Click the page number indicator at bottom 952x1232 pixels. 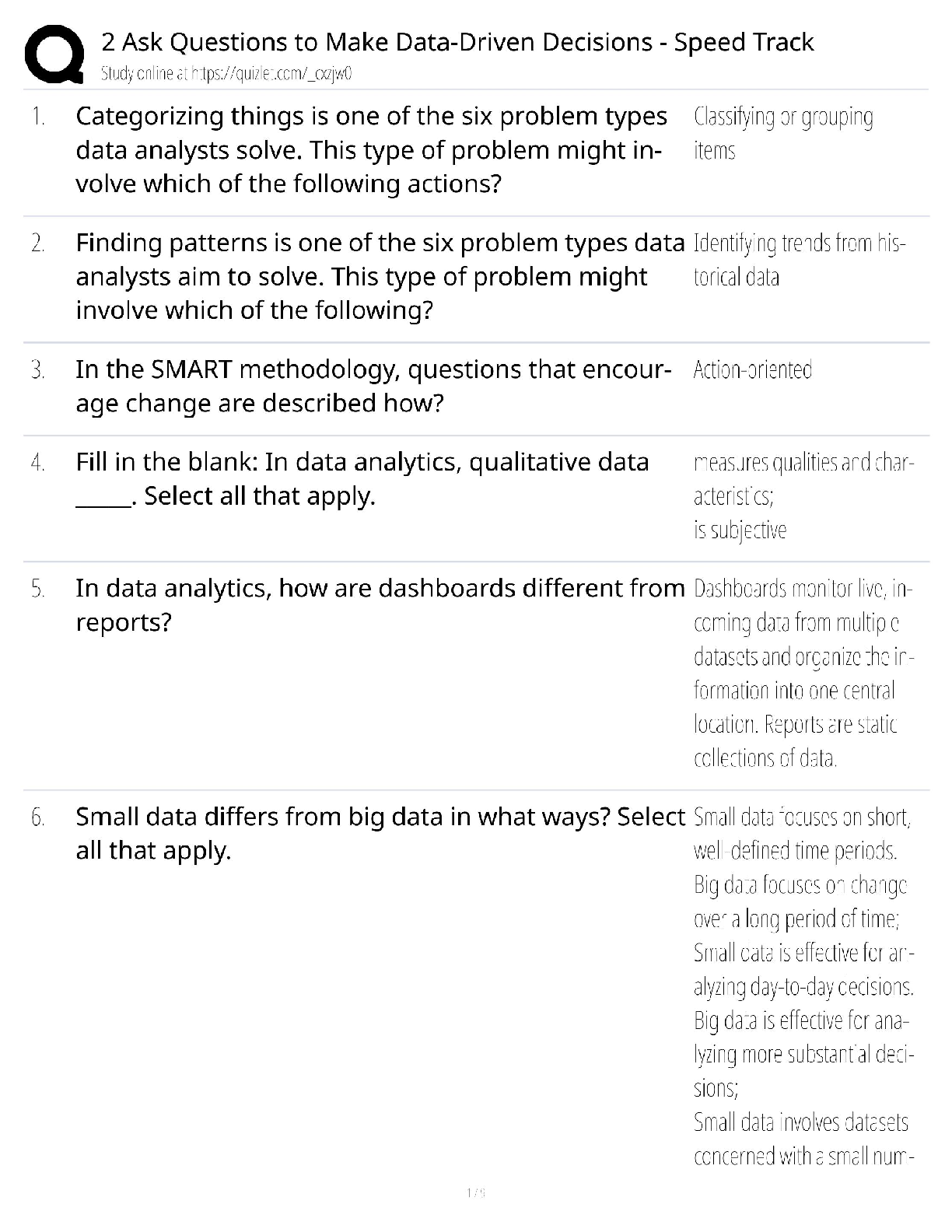(475, 1192)
